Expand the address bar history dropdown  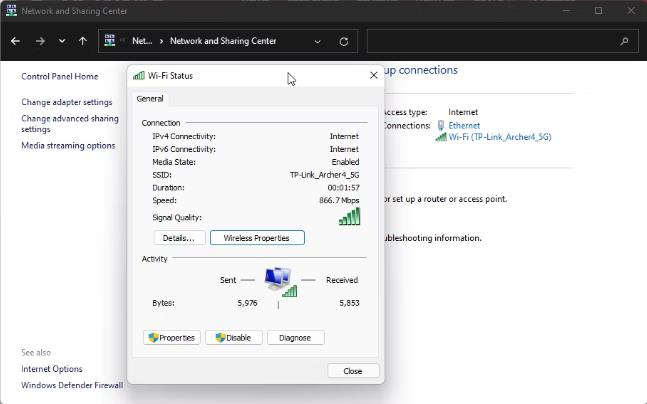(318, 42)
